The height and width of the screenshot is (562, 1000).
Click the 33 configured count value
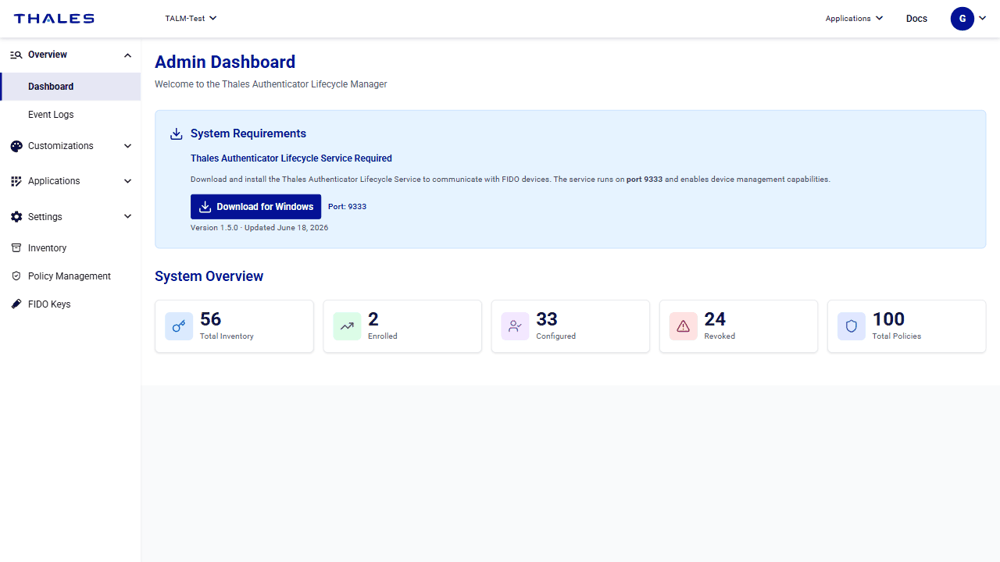[x=547, y=319]
